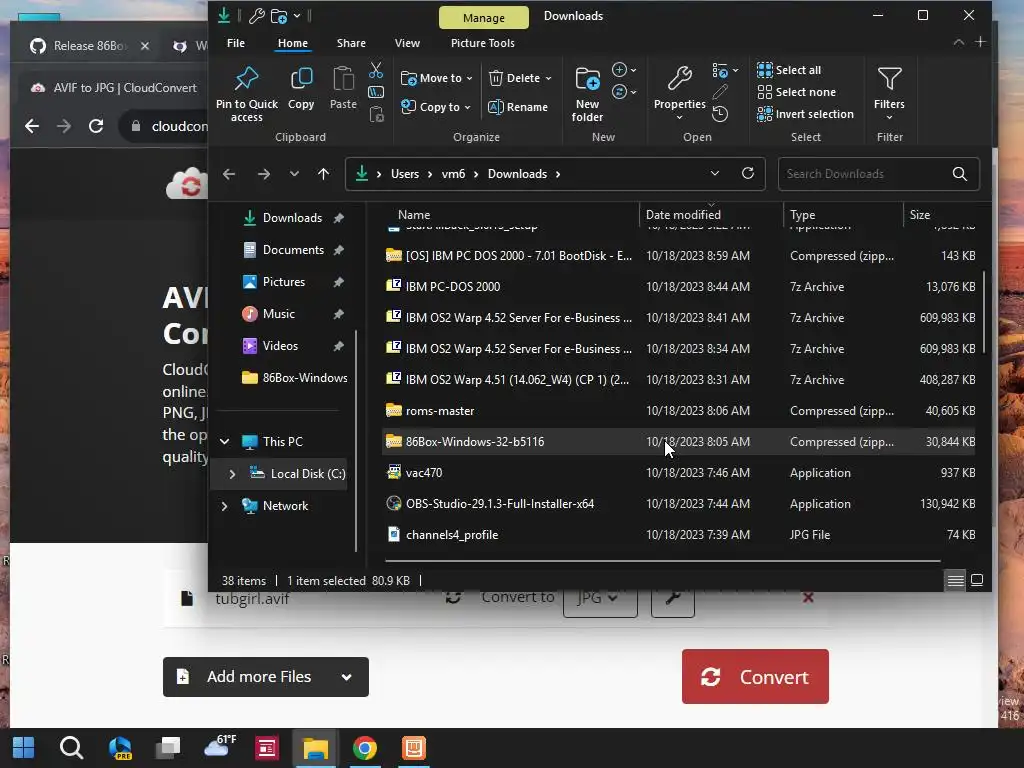1024x768 pixels.
Task: Select OBS-Studio-29.1.3-Full-Installer-x64
Action: (679, 504)
